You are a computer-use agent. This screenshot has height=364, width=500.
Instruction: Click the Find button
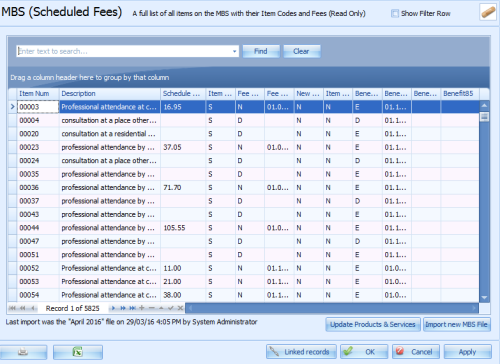coord(261,51)
